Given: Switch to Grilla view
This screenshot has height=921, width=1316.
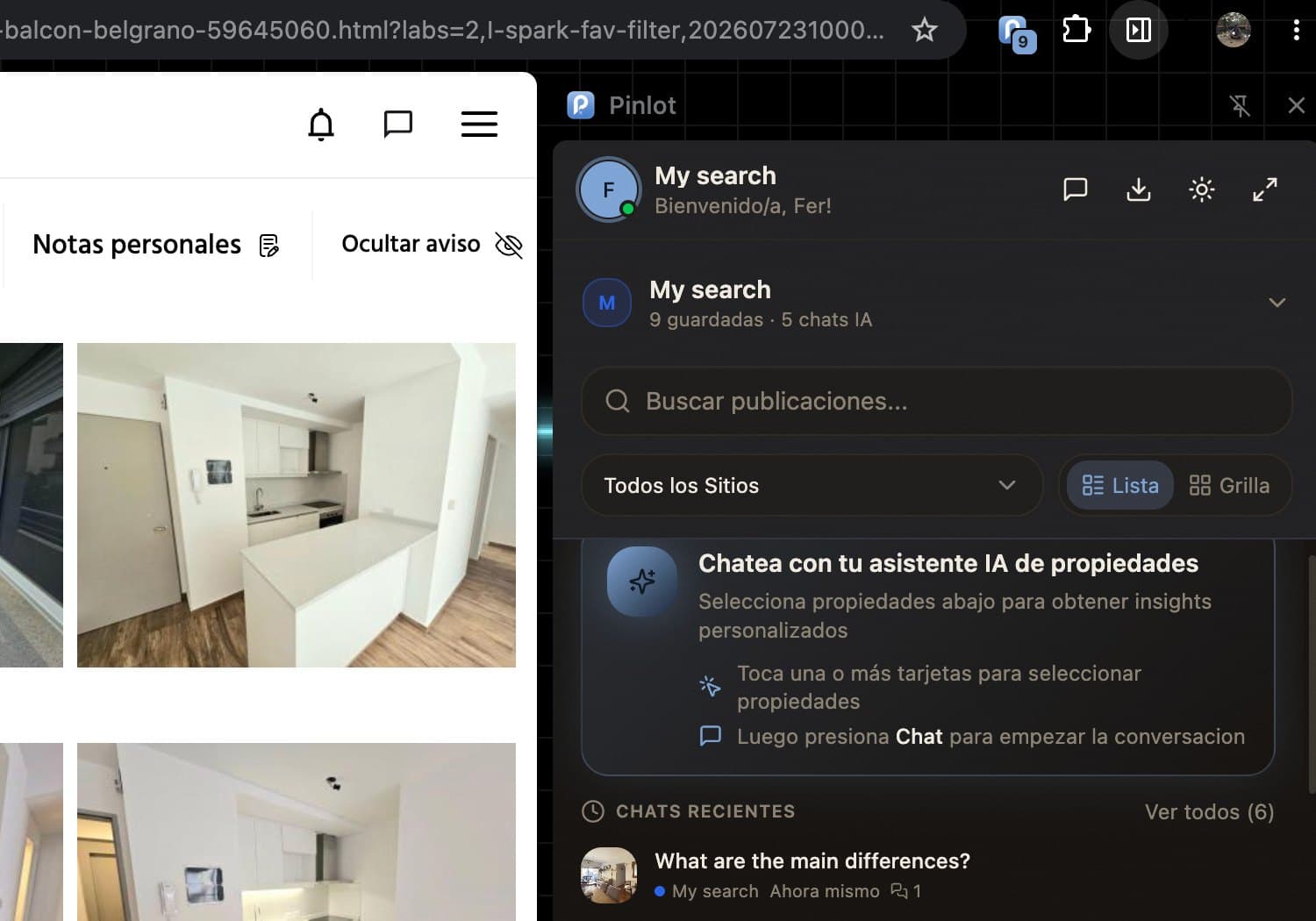Looking at the screenshot, I should coord(1229,485).
